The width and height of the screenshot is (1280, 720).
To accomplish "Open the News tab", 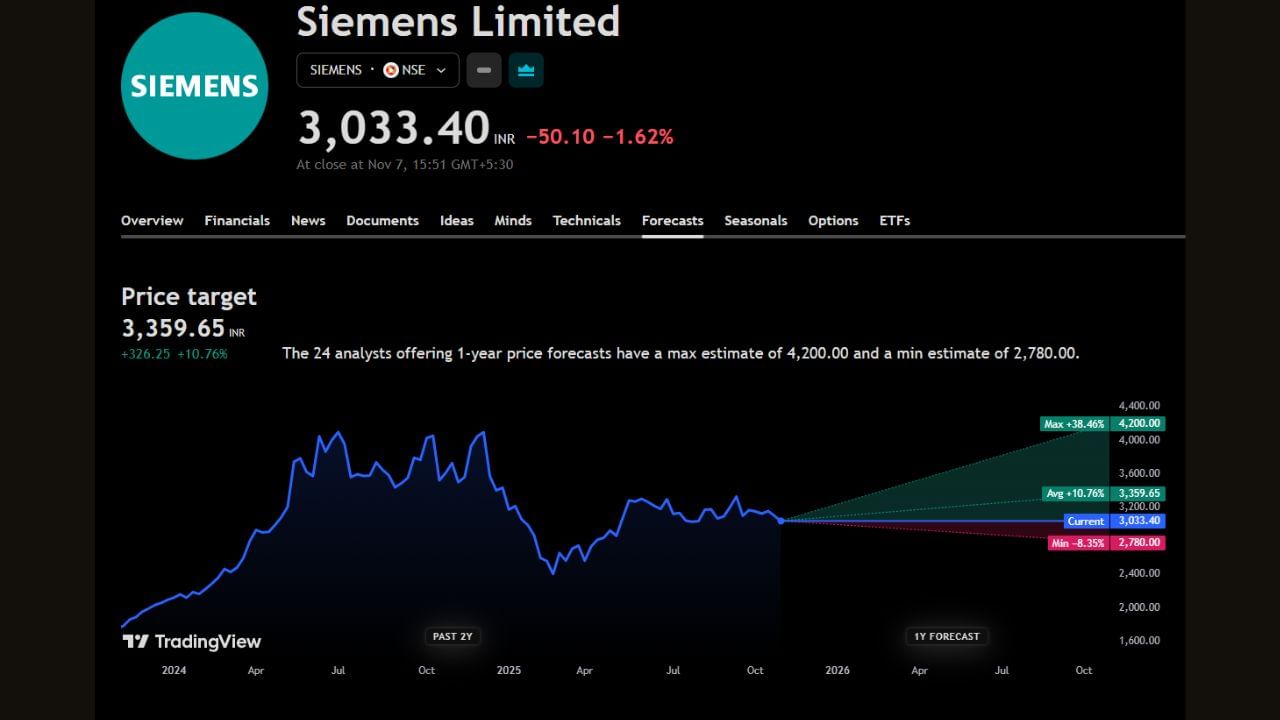I will click(x=308, y=220).
